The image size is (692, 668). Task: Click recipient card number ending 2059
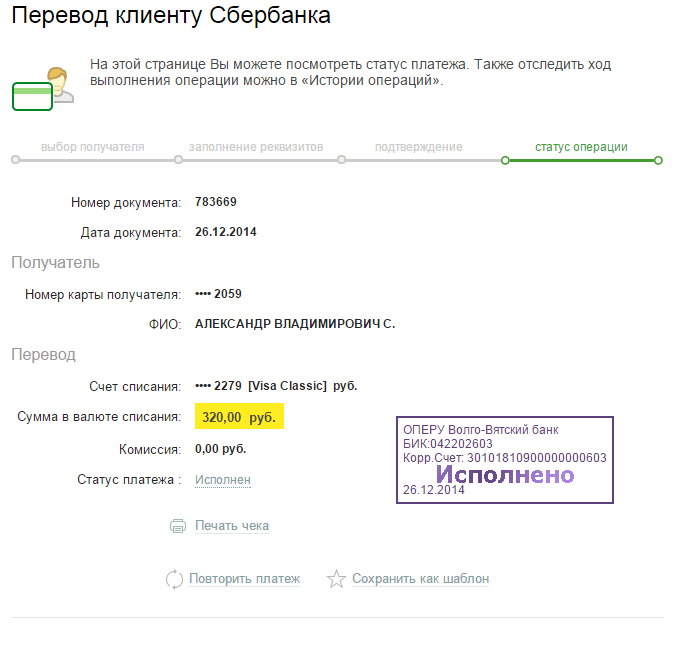pyautogui.click(x=218, y=294)
